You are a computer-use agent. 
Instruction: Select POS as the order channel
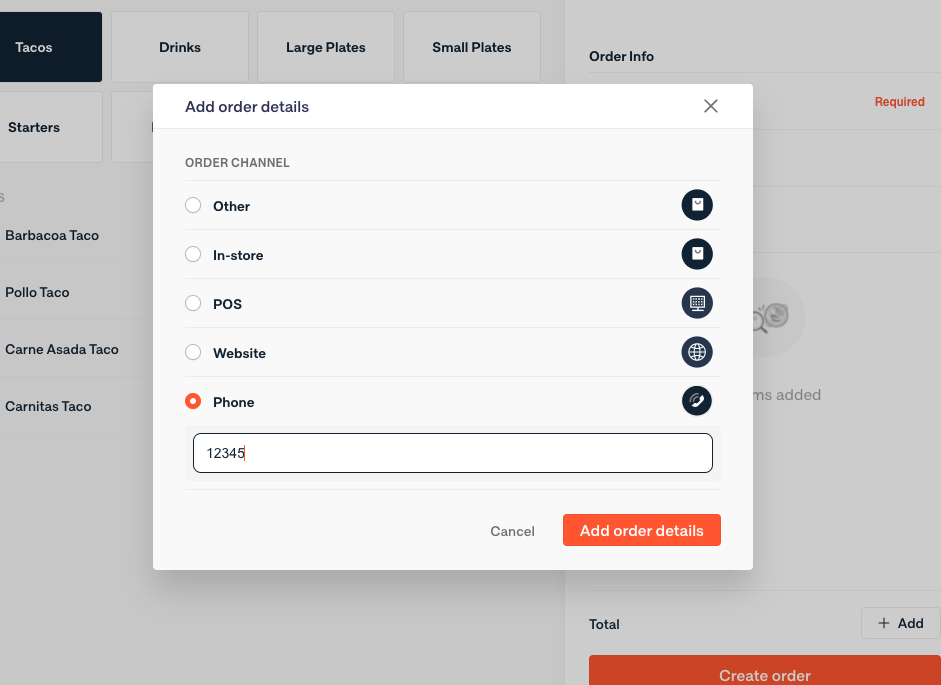pos(193,303)
